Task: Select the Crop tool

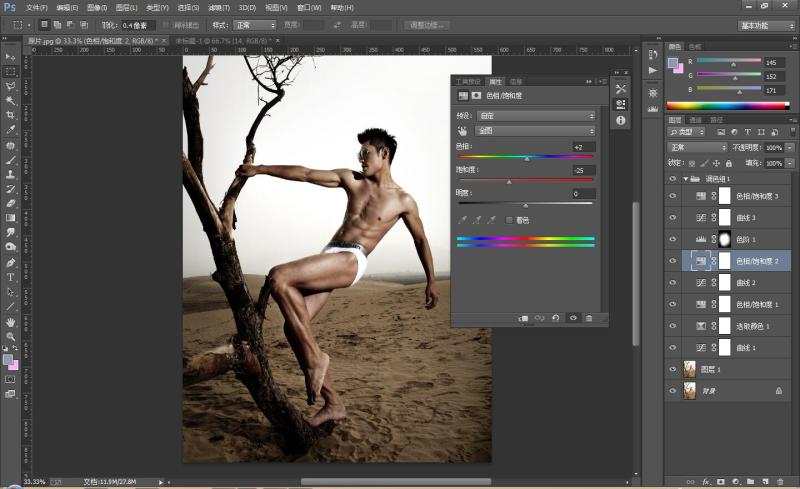Action: click(10, 115)
